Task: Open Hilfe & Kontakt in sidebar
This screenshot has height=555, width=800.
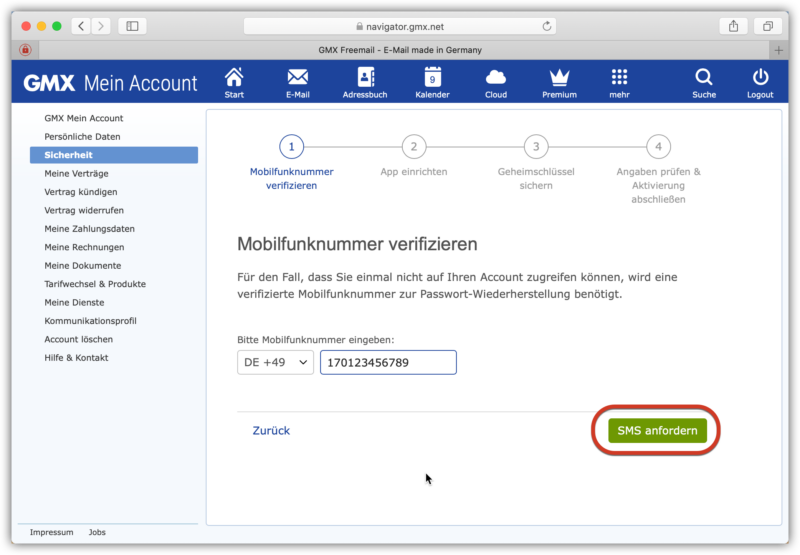Action: (76, 358)
